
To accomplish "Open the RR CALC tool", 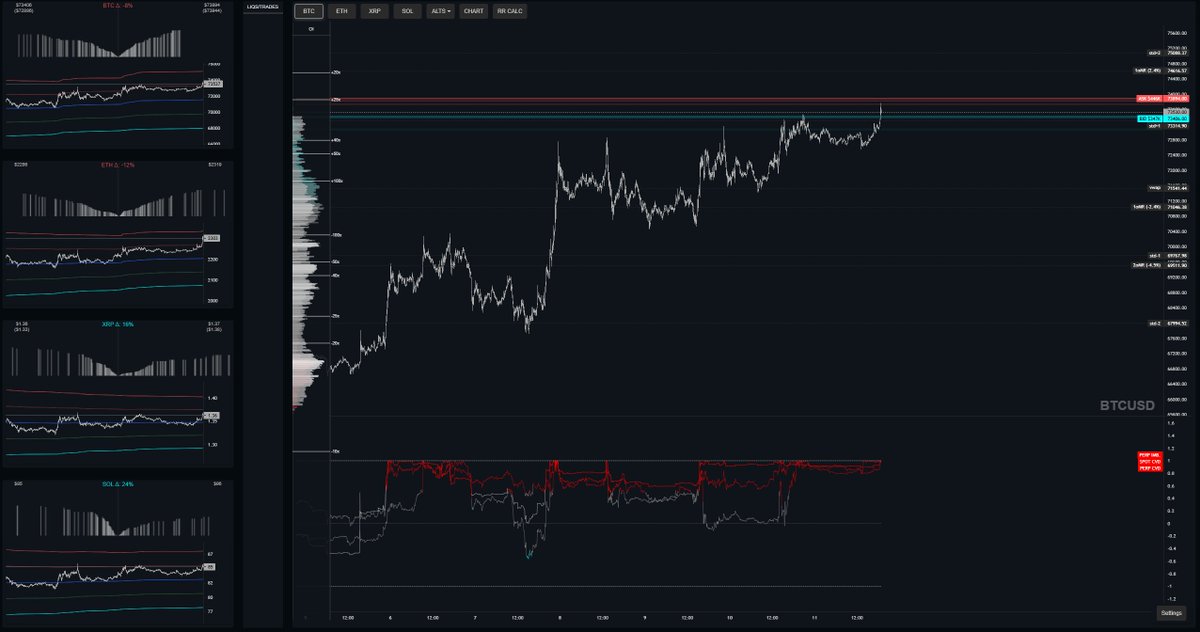I will pos(509,11).
